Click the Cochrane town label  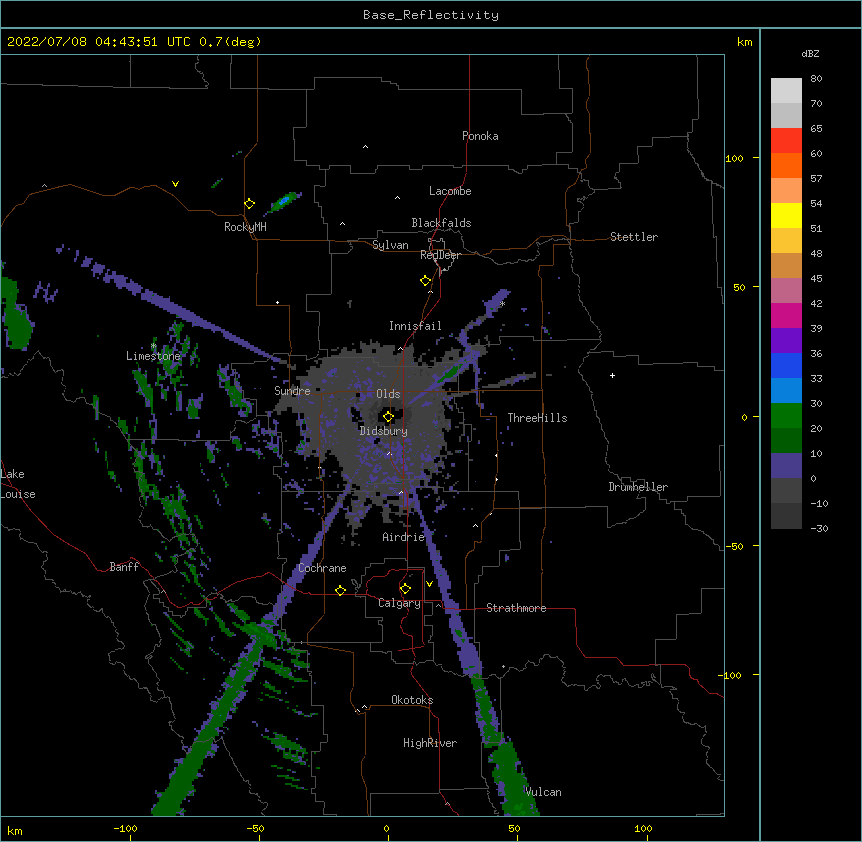322,568
